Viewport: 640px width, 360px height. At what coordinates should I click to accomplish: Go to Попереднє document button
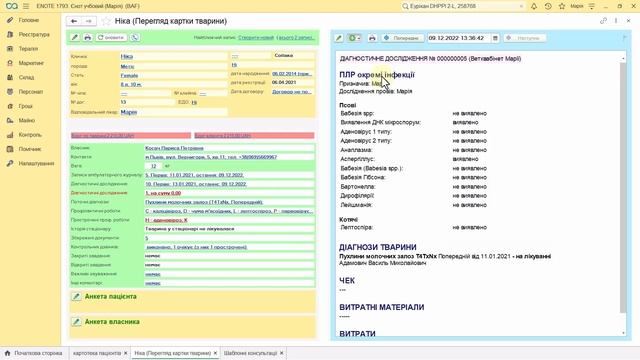click(402, 38)
